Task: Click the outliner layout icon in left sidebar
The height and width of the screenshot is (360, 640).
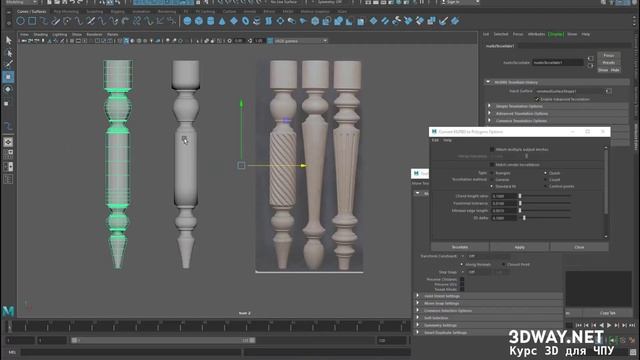Action: pos(8,180)
